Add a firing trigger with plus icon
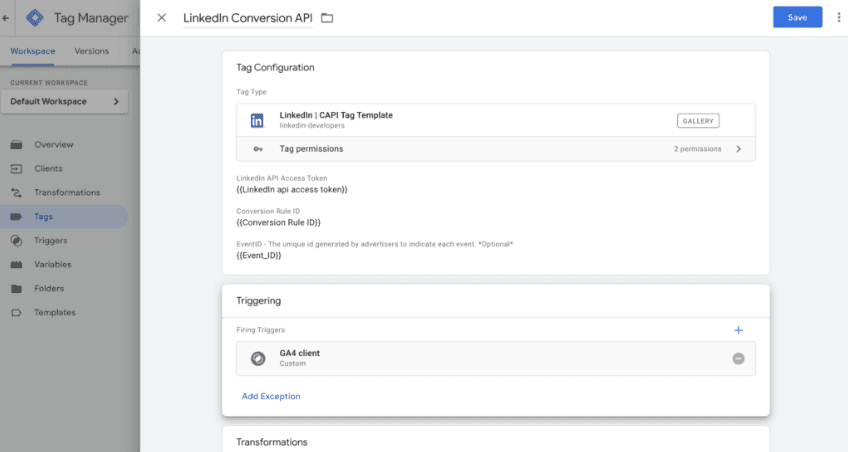The width and height of the screenshot is (848, 452). pos(738,330)
